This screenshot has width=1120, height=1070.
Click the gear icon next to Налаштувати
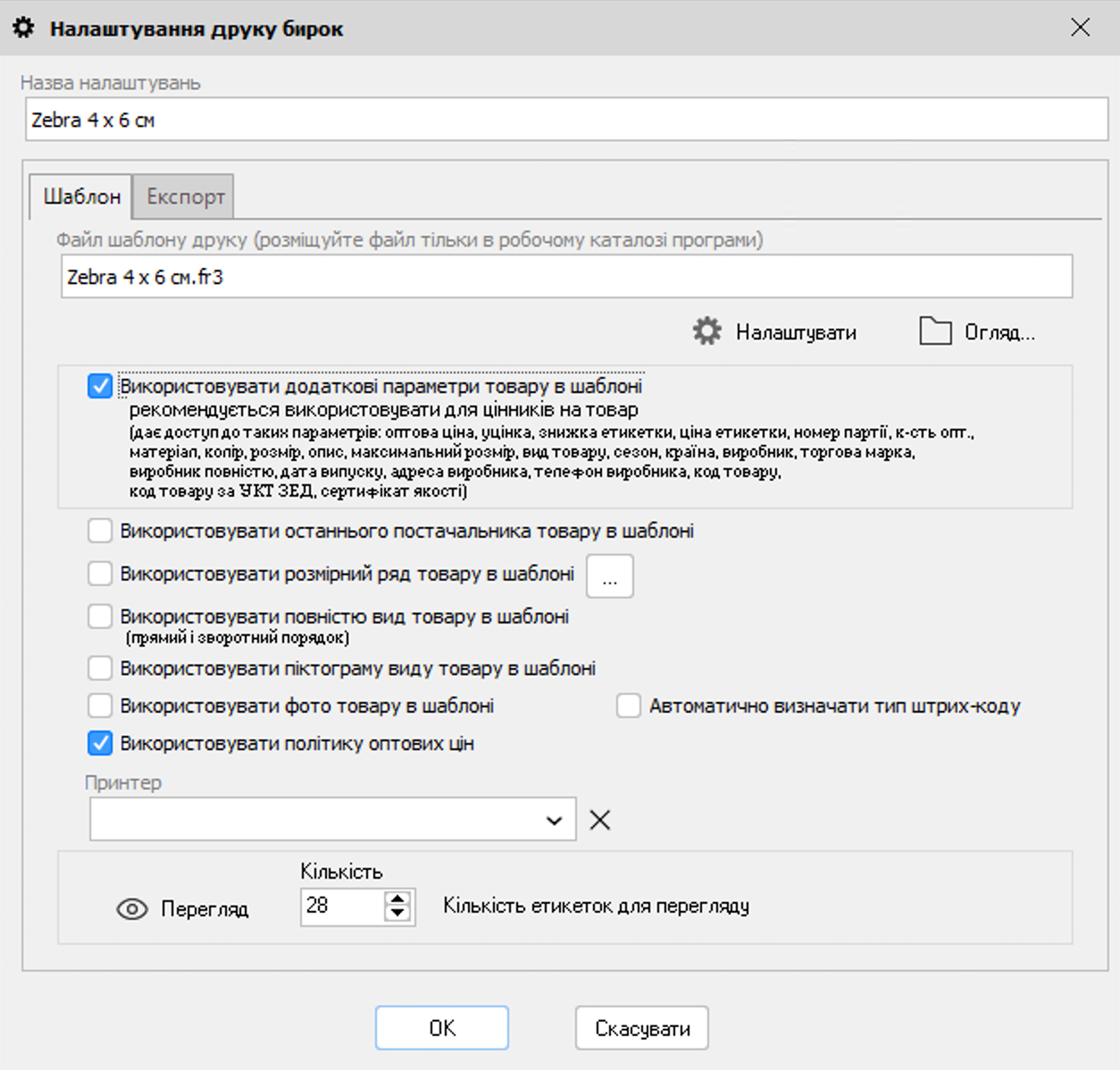click(x=706, y=331)
